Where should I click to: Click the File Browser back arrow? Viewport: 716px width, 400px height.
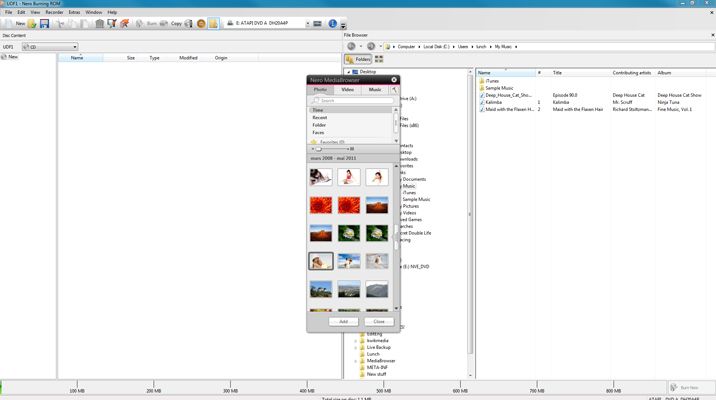point(351,46)
